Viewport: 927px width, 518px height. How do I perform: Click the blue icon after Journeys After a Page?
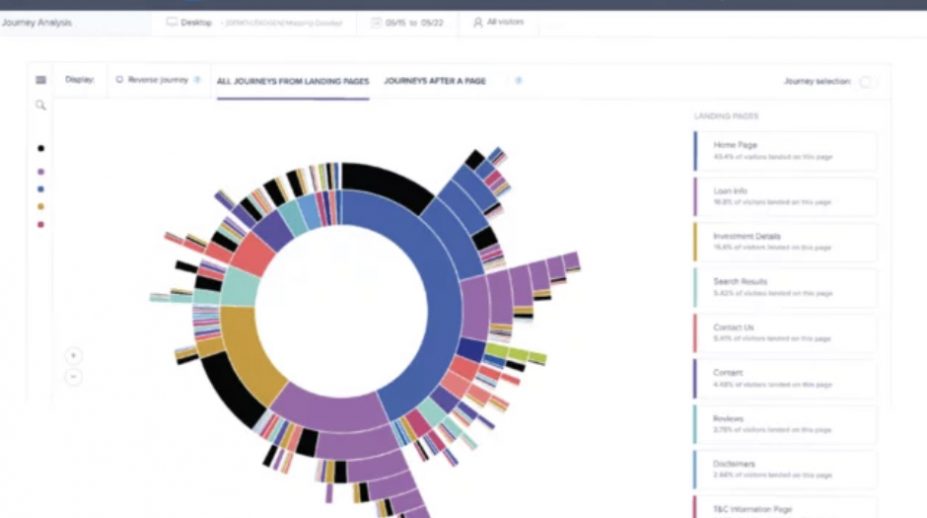(518, 80)
